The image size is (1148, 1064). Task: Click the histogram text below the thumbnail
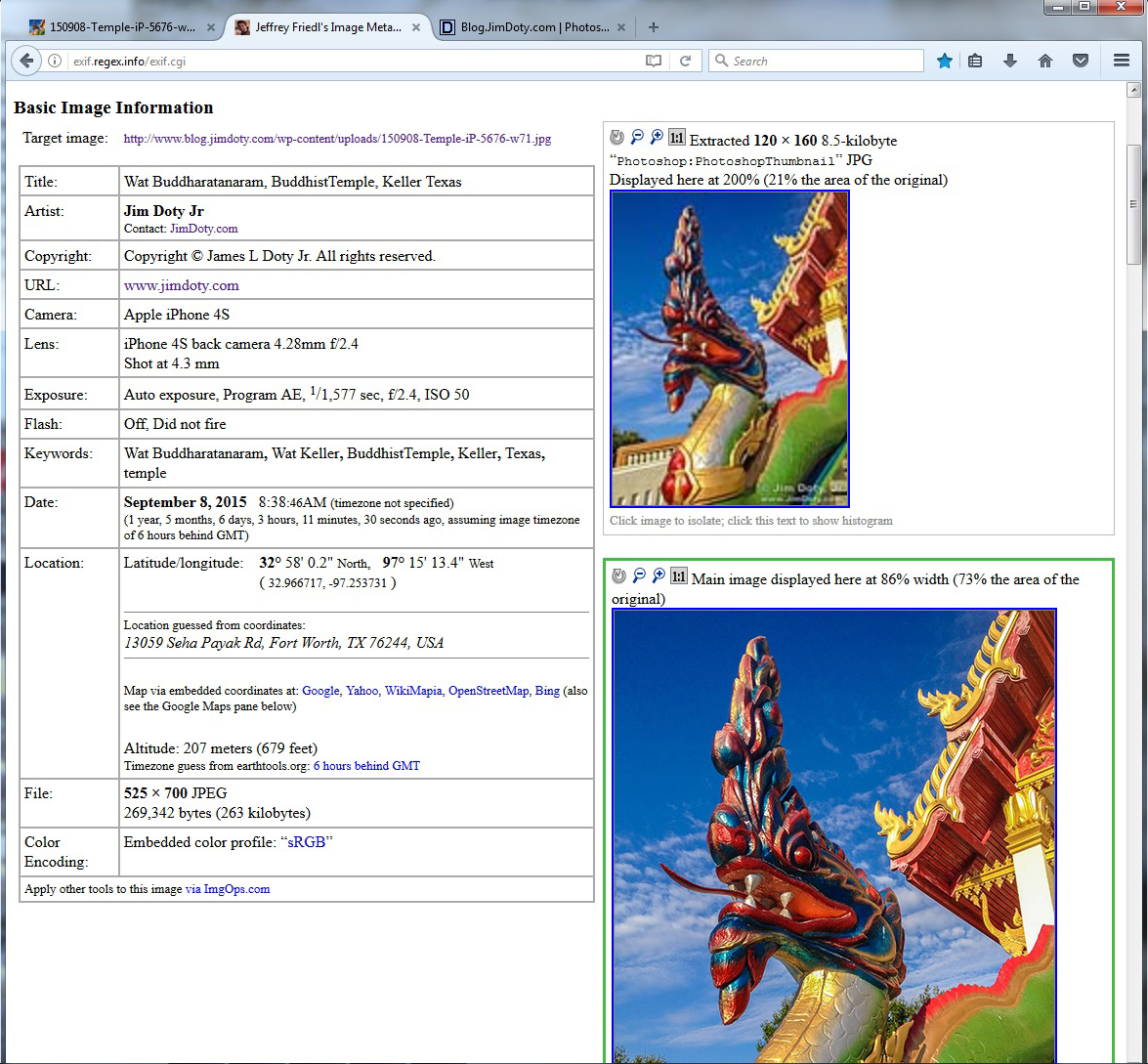tap(751, 521)
